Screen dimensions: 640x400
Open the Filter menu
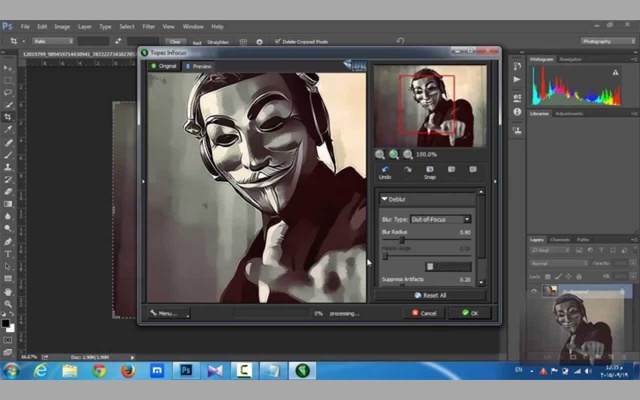pyautogui.click(x=148, y=26)
